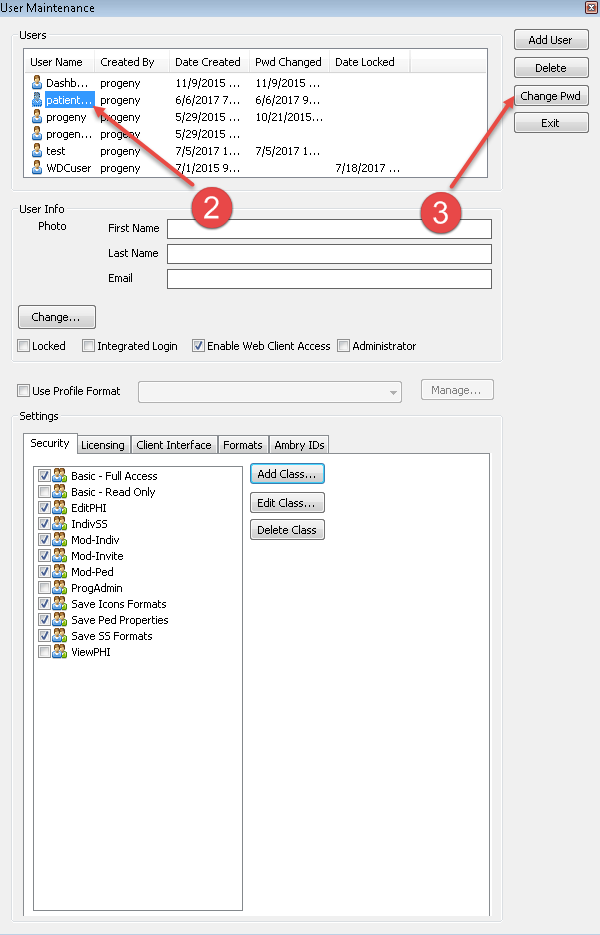Click the Save Icons Formats group icon
This screenshot has height=935, width=600.
point(60,603)
